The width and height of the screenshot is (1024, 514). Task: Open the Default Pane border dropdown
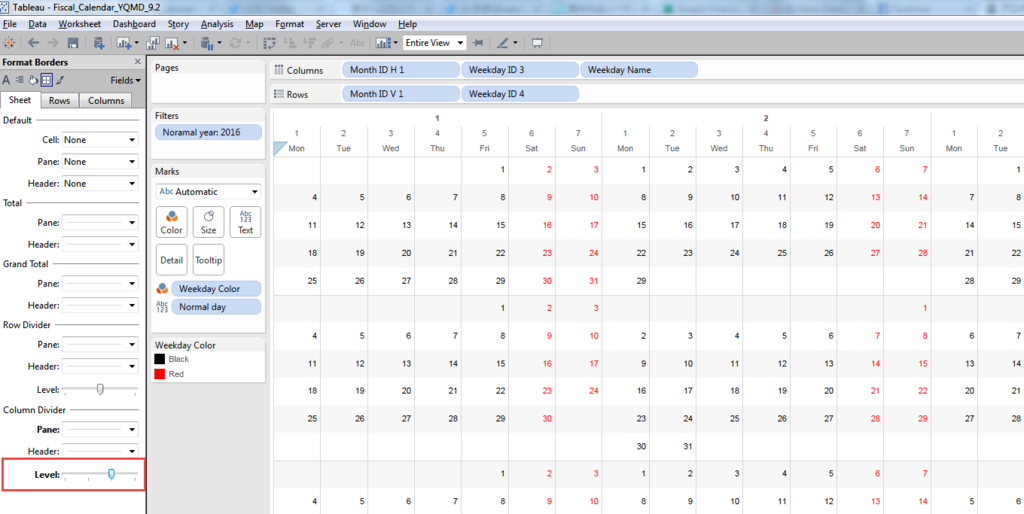tap(100, 161)
